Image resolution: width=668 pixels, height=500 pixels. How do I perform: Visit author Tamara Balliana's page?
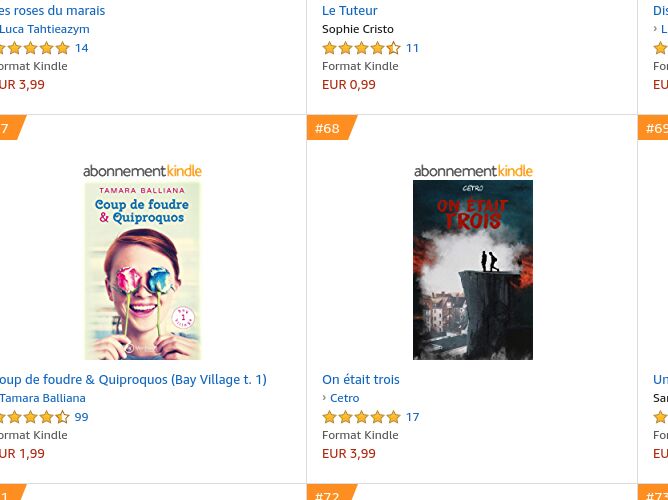[43, 398]
